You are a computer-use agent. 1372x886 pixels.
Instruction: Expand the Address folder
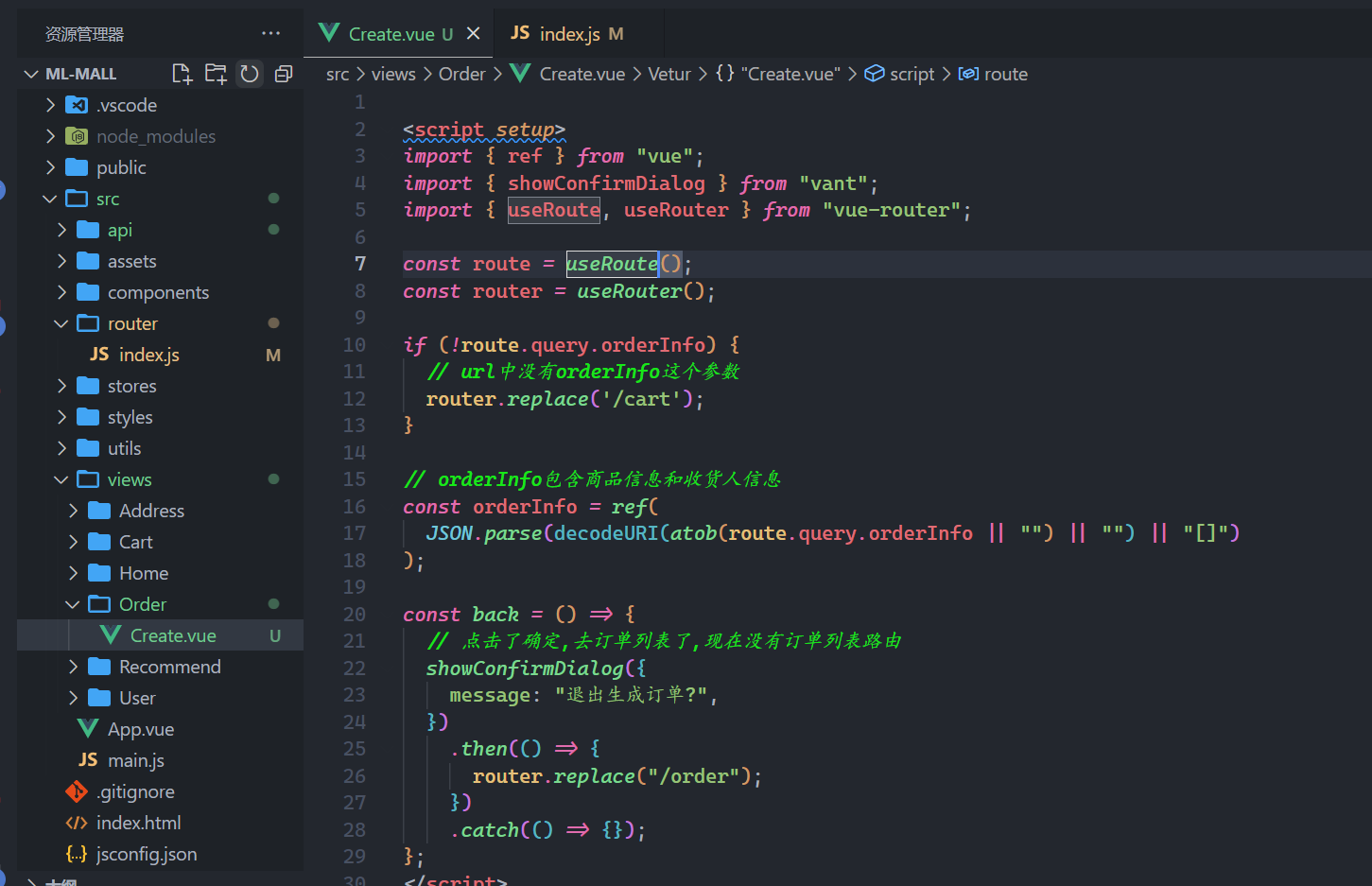click(x=73, y=511)
